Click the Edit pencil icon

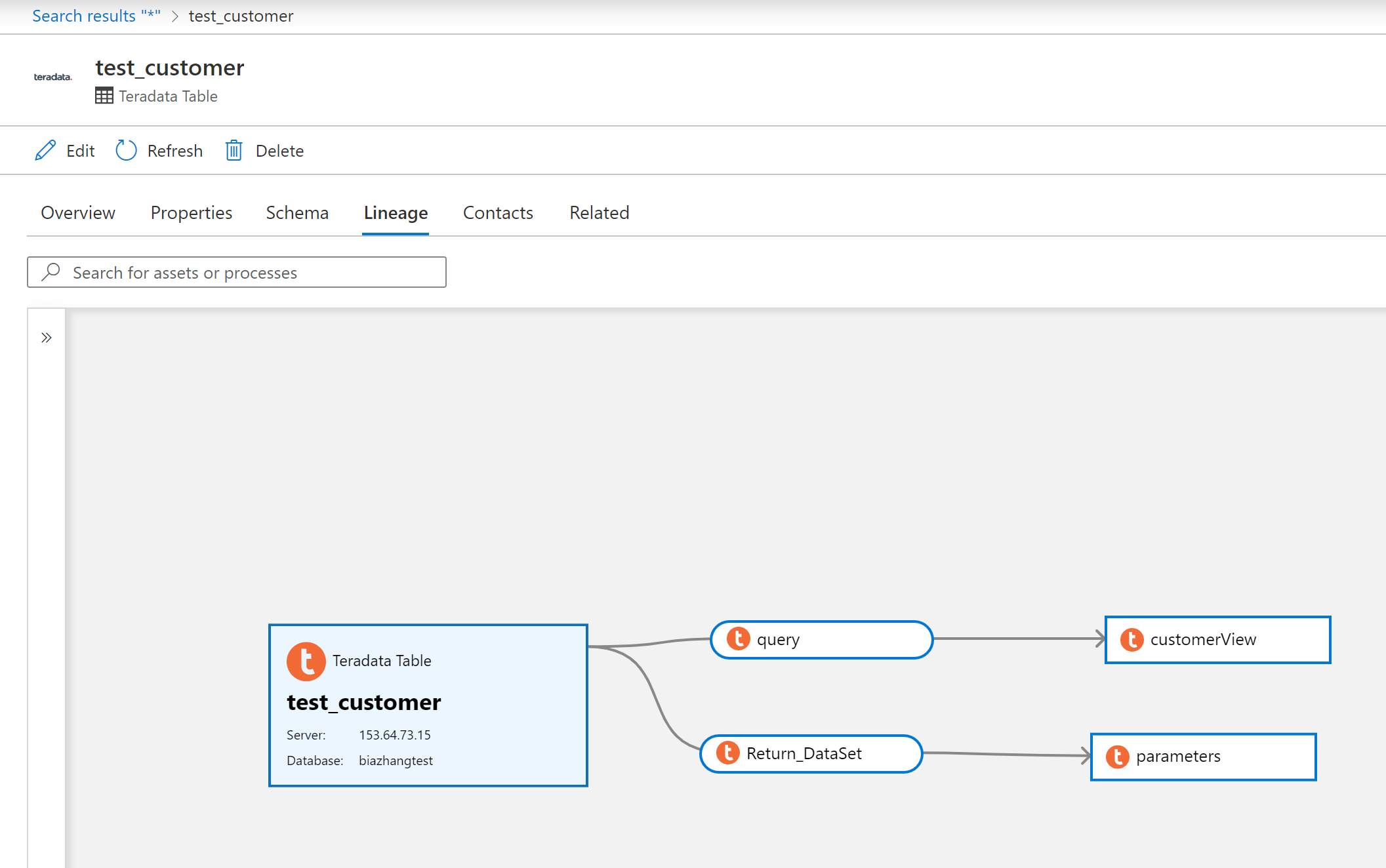click(x=46, y=151)
